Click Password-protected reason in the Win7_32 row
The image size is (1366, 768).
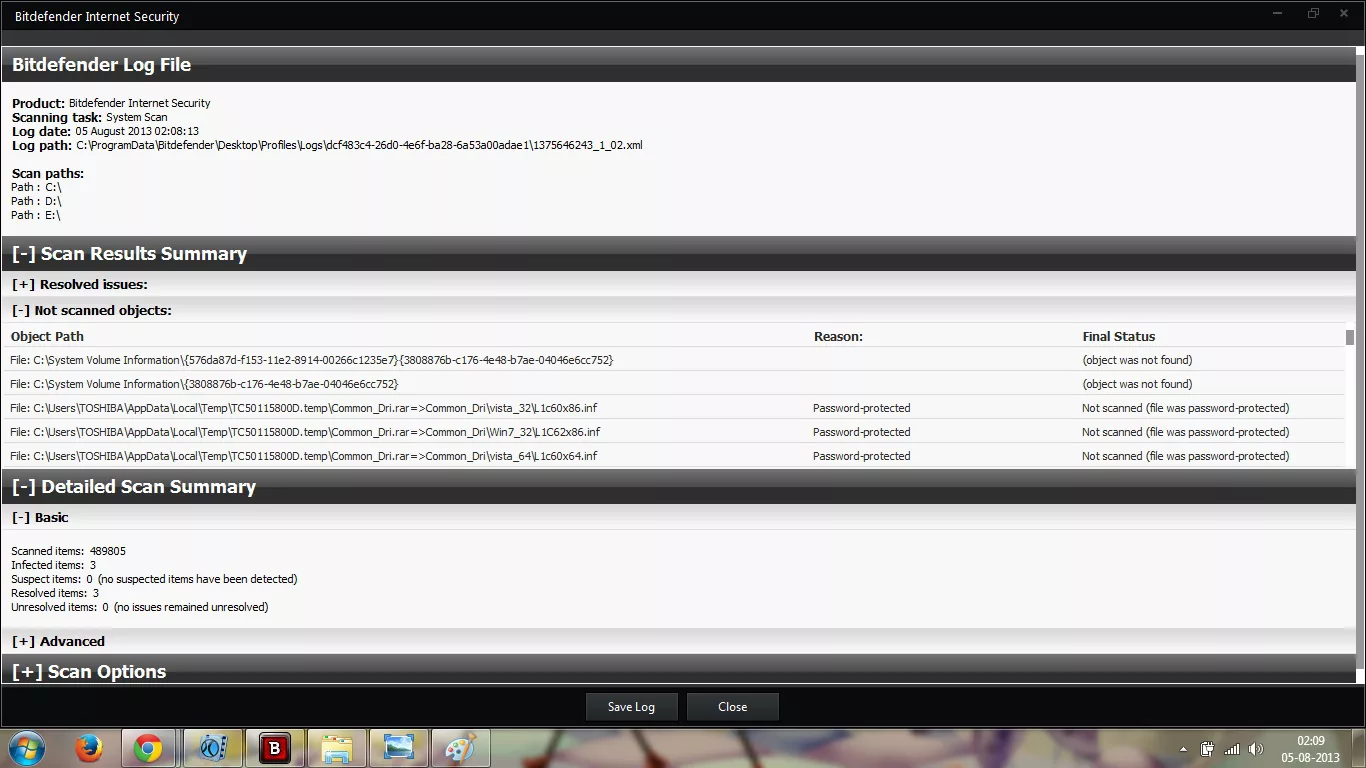[x=861, y=432]
